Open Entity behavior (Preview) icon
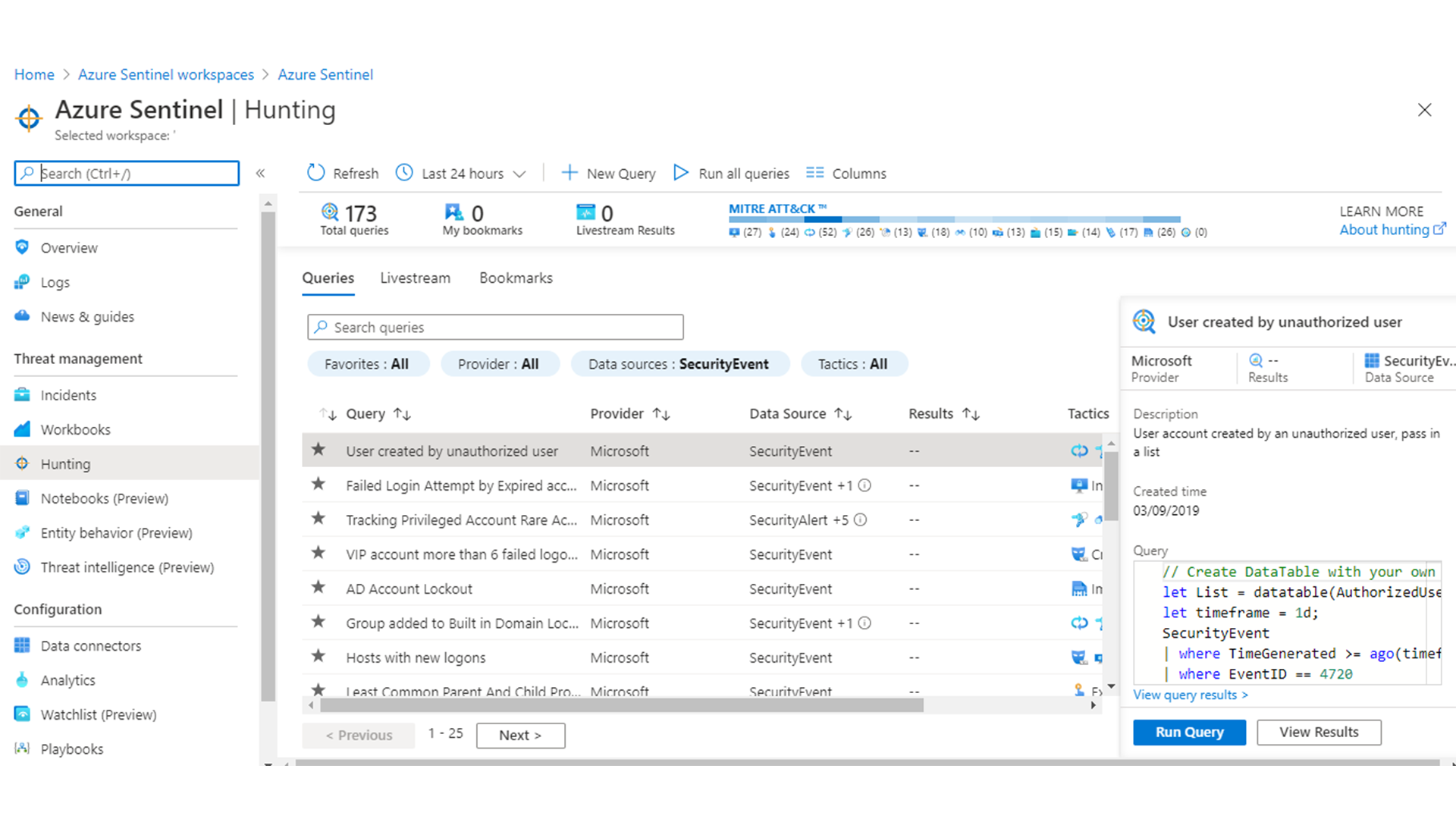1456x819 pixels. tap(22, 532)
